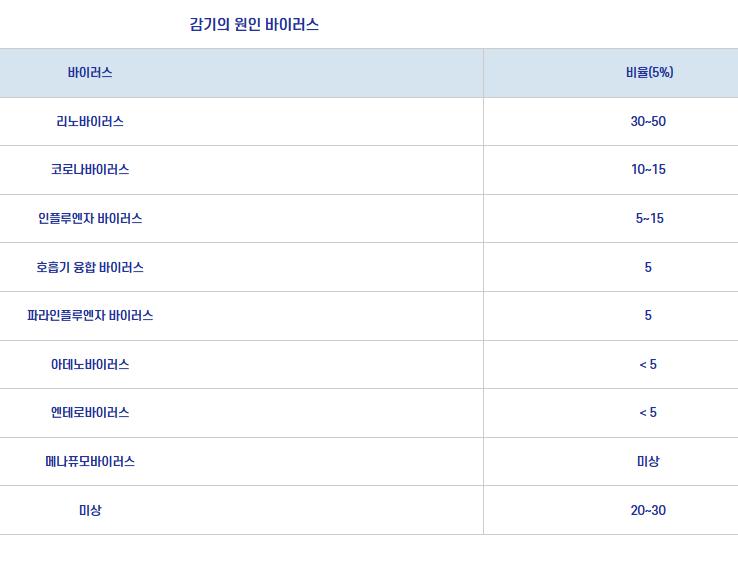Select the 인플루엔자 바이러스 cell
Image resolution: width=738 pixels, height=568 pixels.
[90, 218]
